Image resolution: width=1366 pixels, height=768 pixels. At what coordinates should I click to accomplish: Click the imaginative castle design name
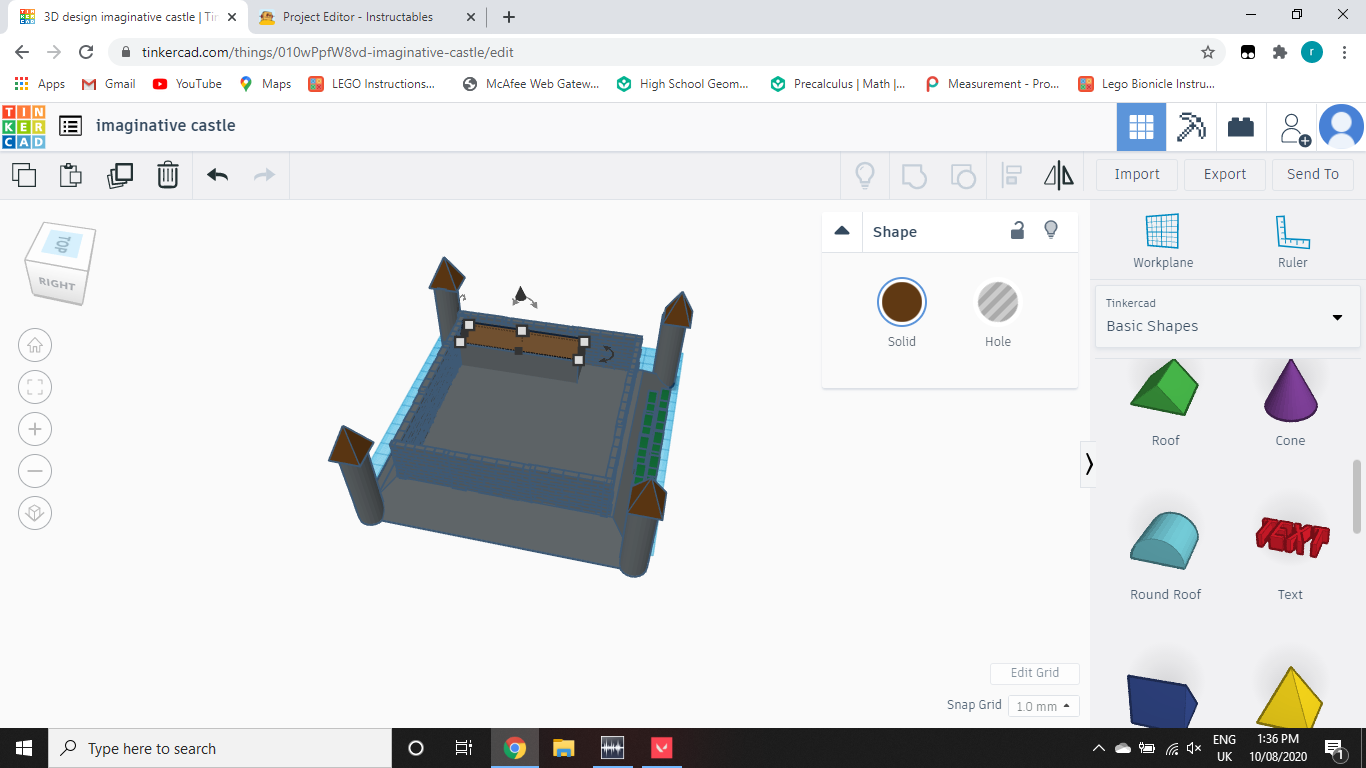click(166, 126)
